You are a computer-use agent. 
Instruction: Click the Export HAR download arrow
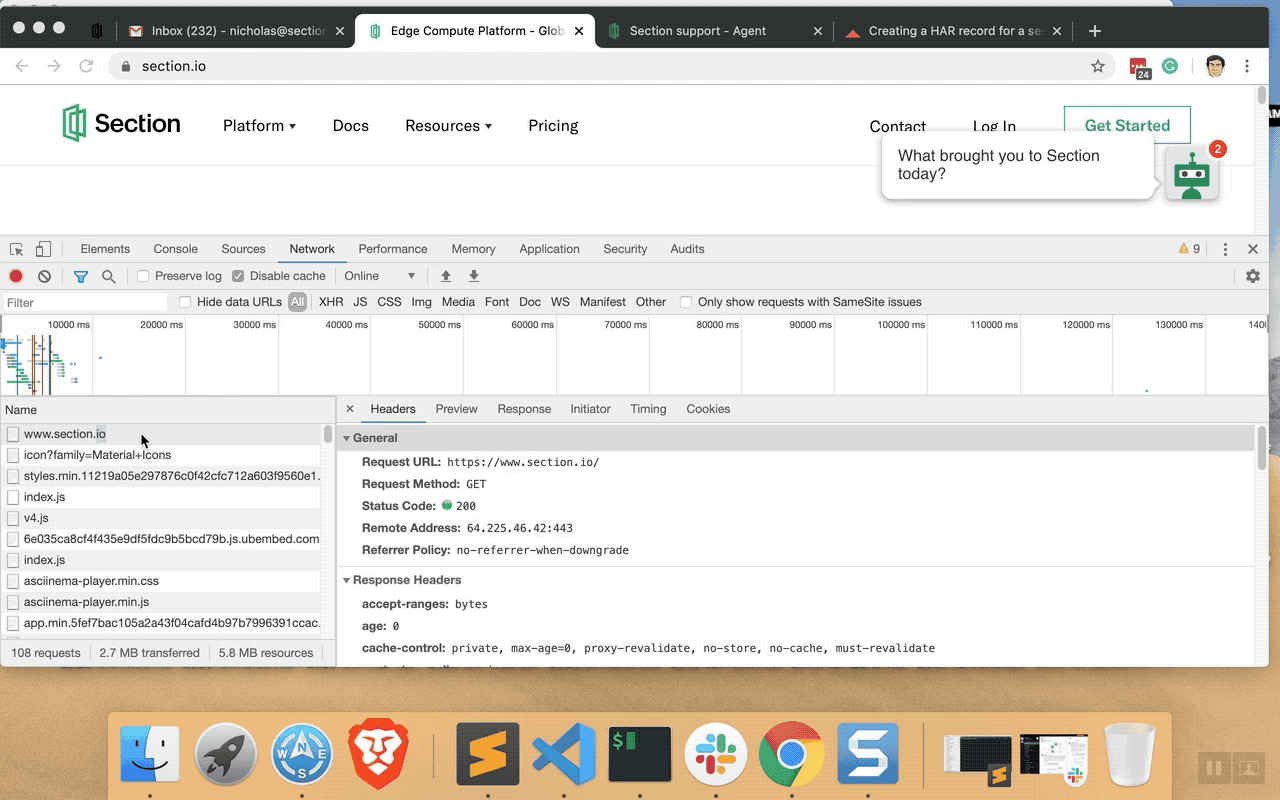[x=474, y=276]
